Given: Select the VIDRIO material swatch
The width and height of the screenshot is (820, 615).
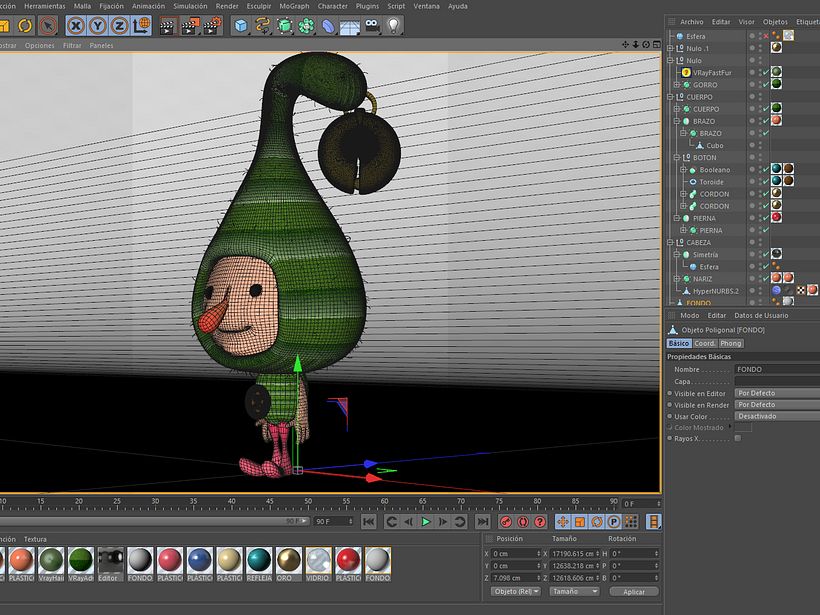Looking at the screenshot, I should tap(318, 564).
